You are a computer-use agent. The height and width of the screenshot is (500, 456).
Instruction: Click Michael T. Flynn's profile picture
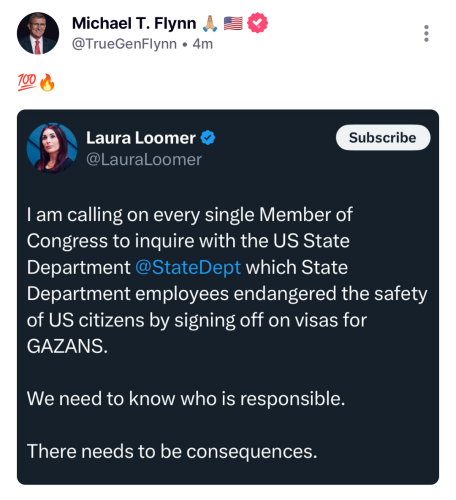click(38, 33)
